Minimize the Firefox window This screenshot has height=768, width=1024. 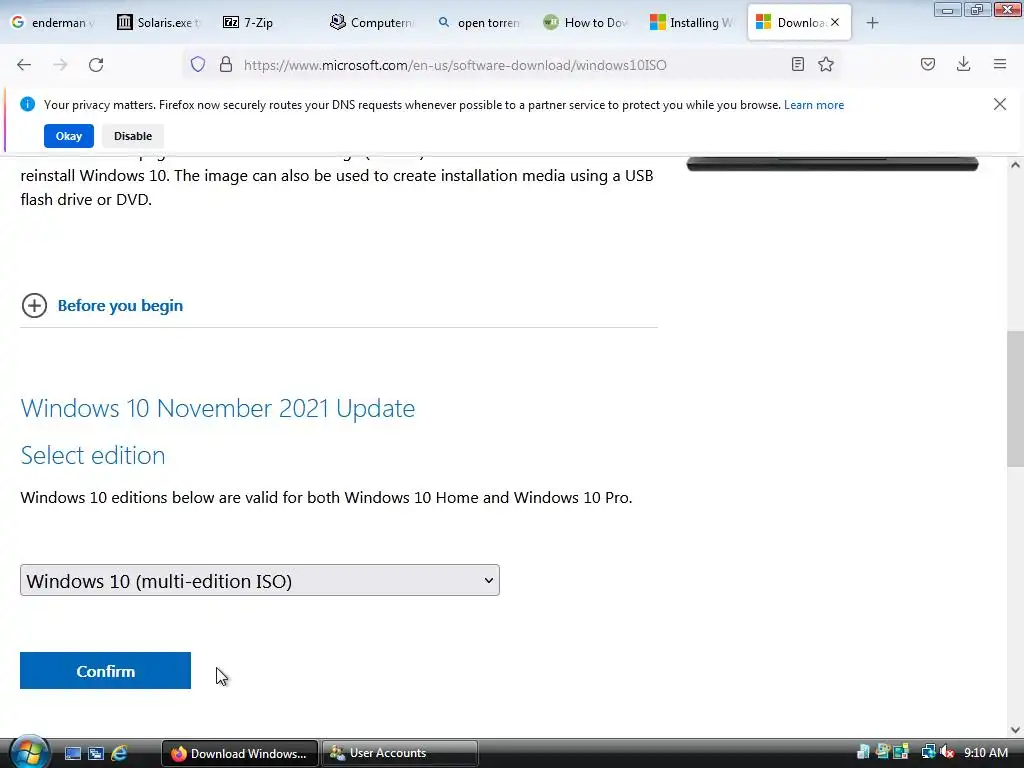coord(947,10)
